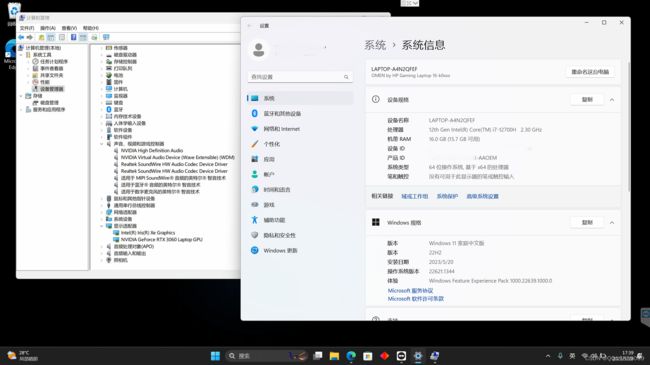Select NVIDIA High Definition Audio device

(x=152, y=151)
